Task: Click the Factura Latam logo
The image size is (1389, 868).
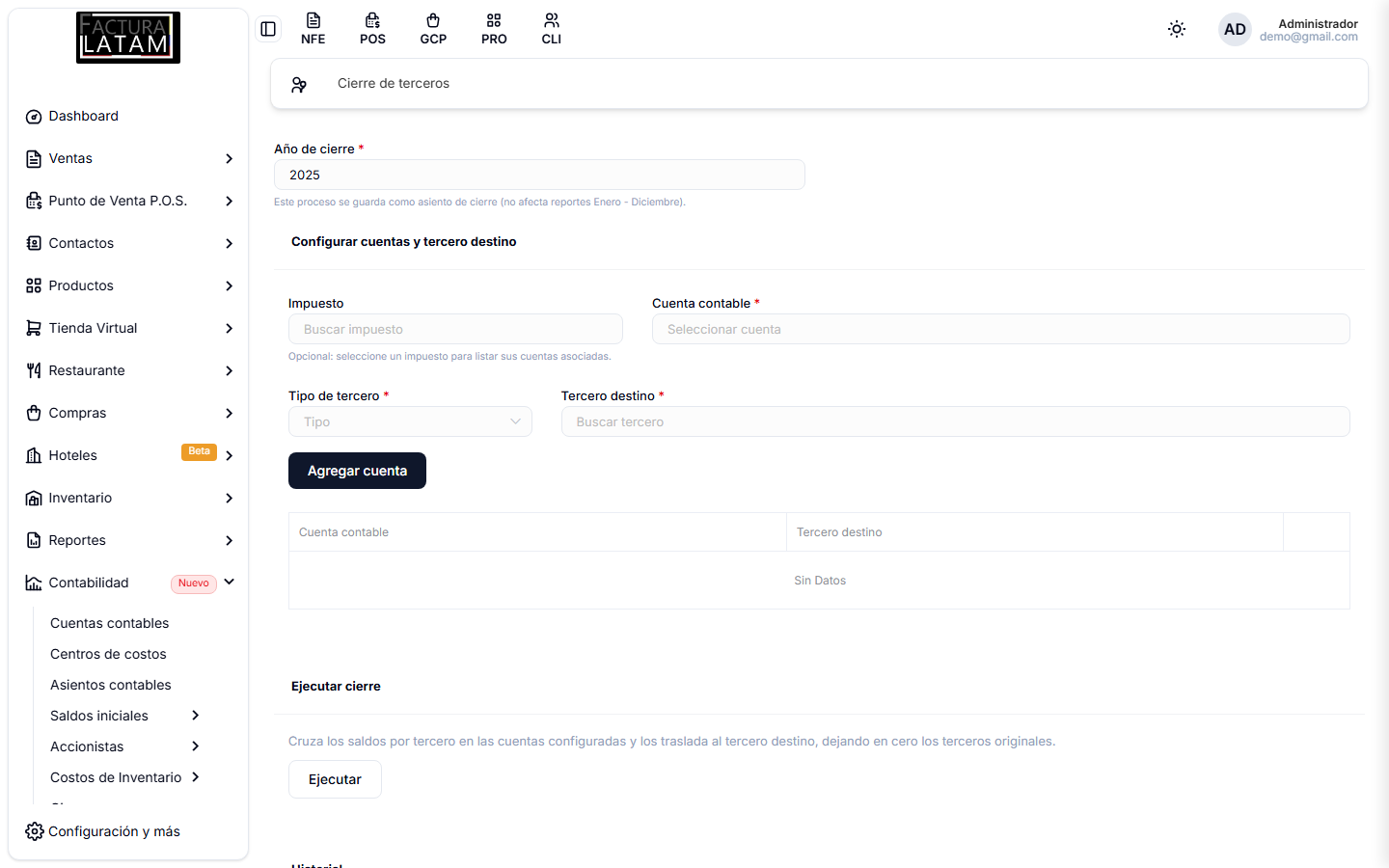Action: click(x=128, y=38)
